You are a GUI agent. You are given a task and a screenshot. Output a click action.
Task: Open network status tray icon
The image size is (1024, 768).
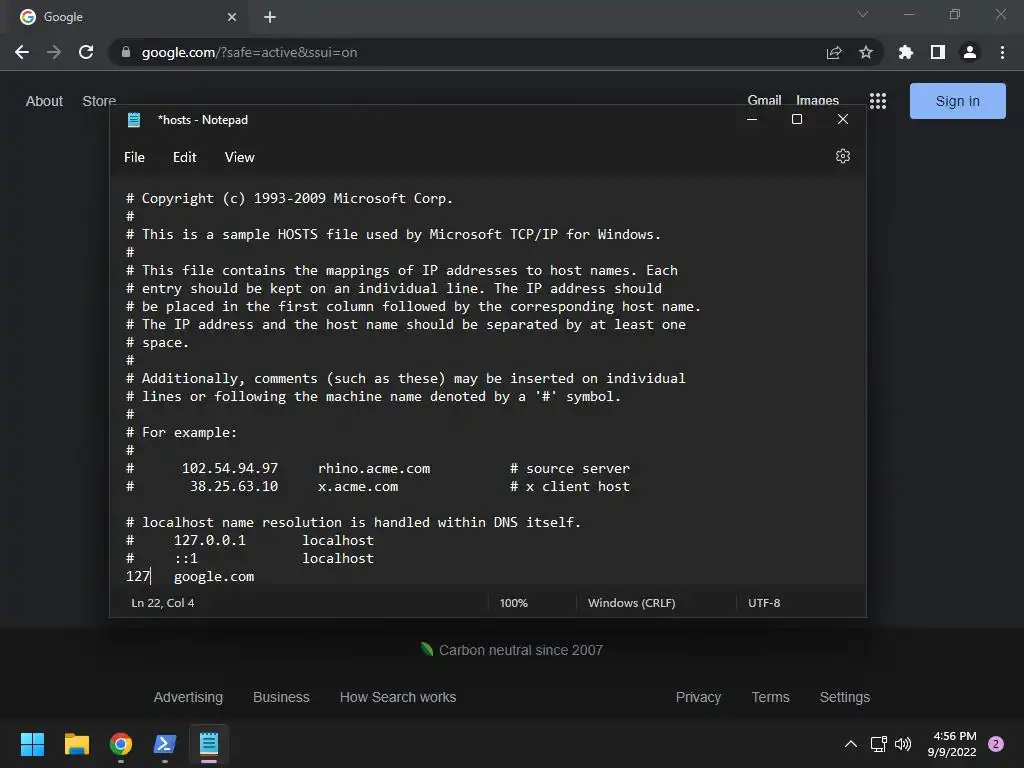coord(878,744)
